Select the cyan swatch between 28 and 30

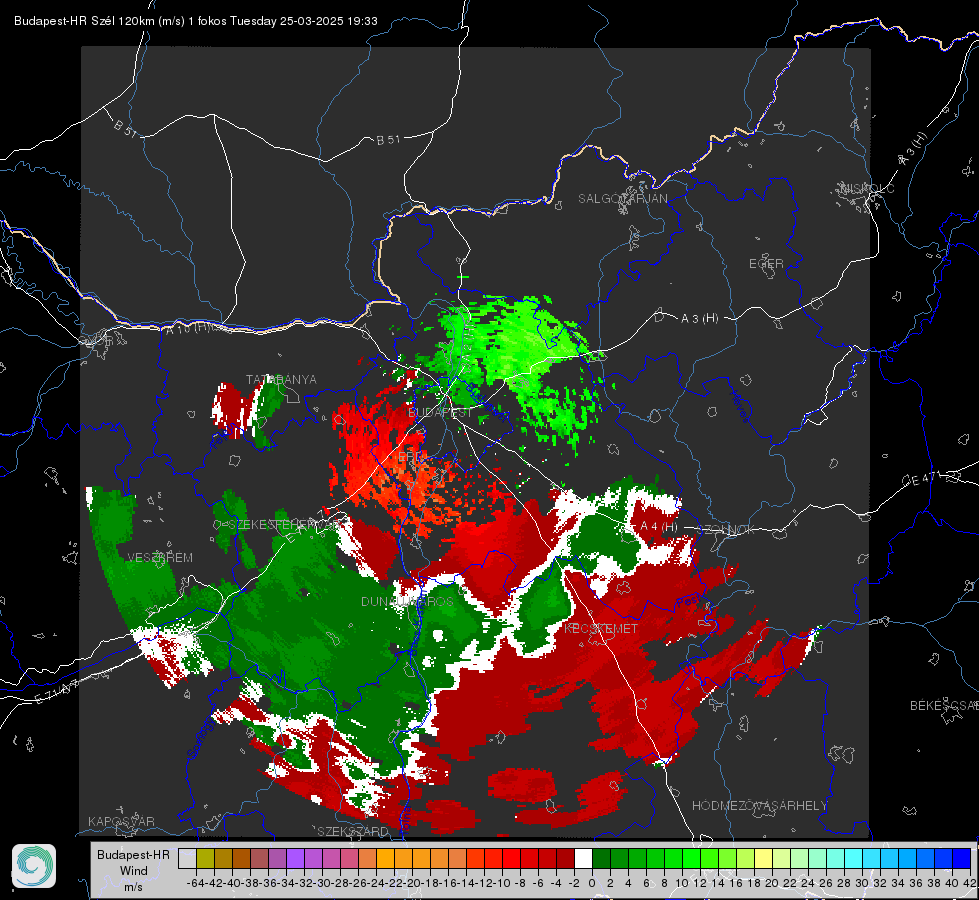853,858
